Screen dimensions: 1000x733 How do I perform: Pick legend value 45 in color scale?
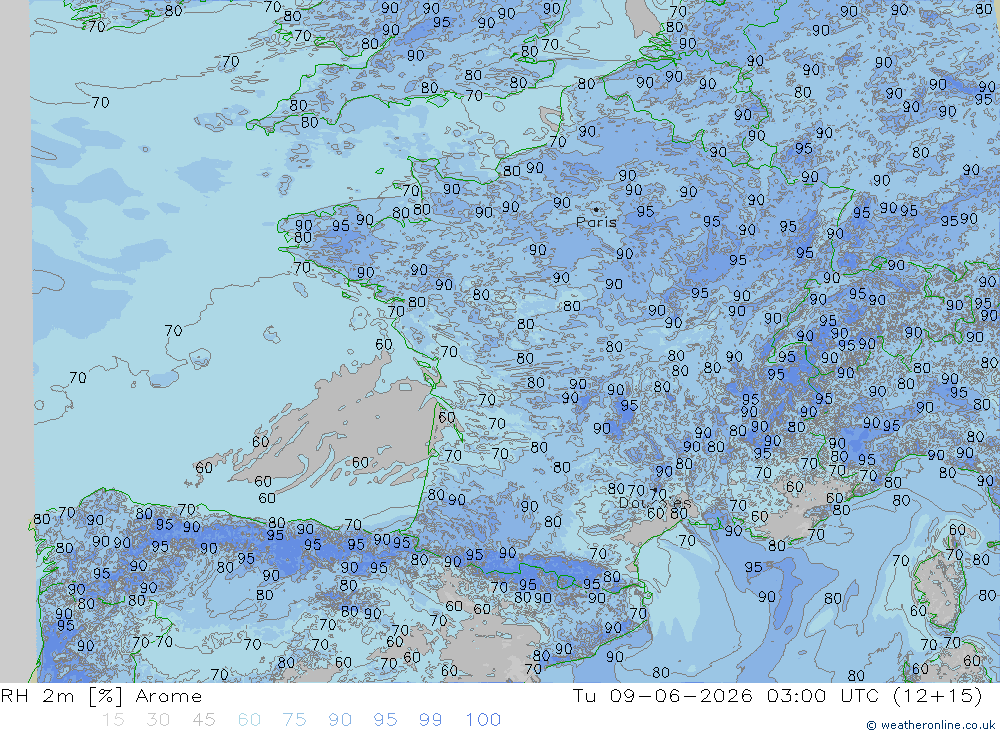[203, 720]
